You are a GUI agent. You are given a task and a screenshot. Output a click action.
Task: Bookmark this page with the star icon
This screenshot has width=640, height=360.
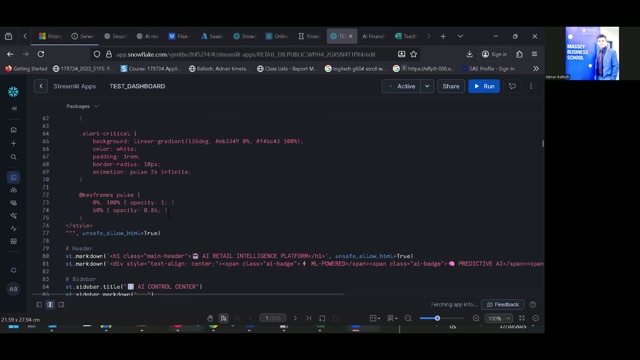click(x=413, y=54)
